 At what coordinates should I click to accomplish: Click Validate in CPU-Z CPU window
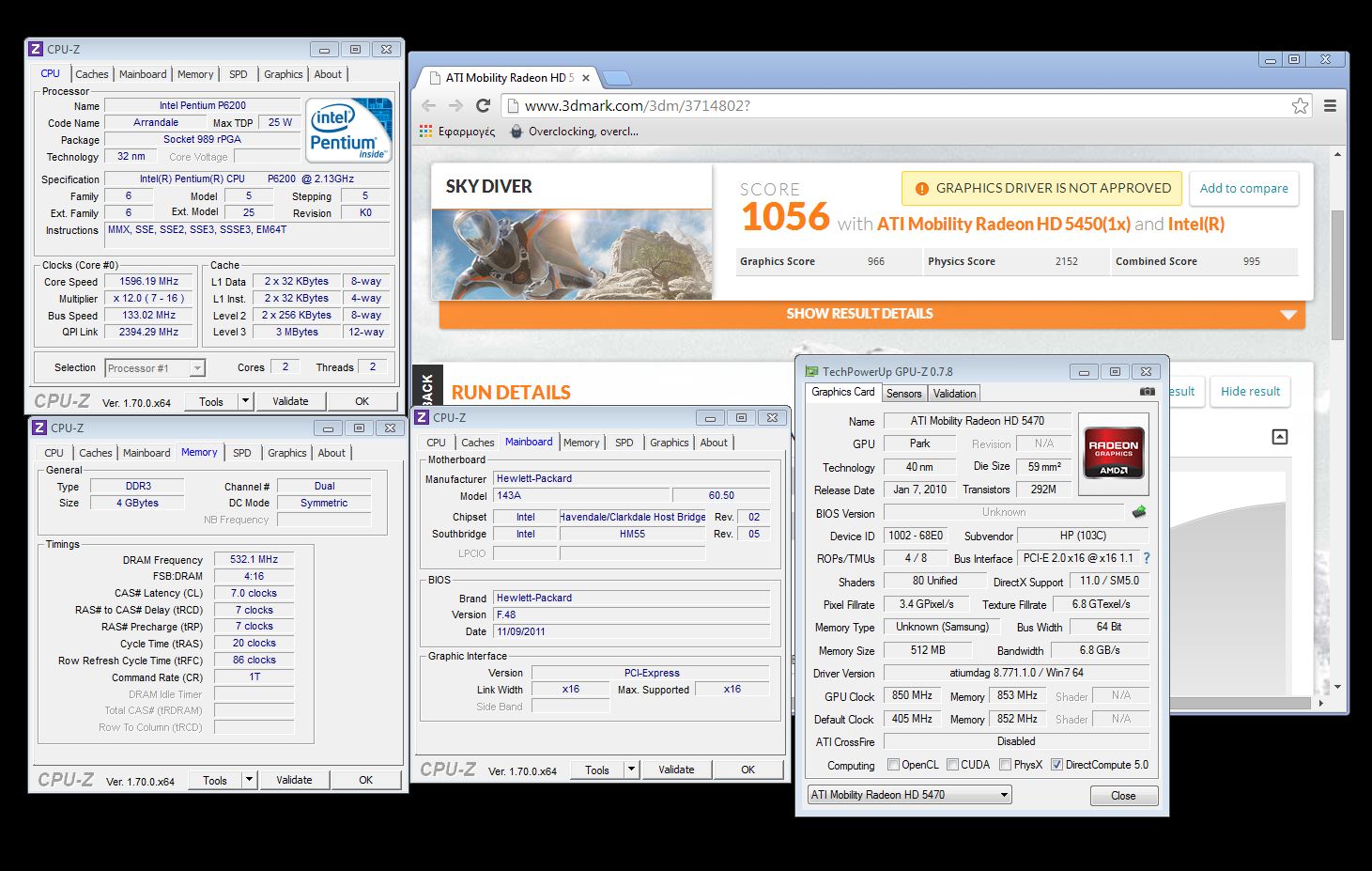point(290,401)
